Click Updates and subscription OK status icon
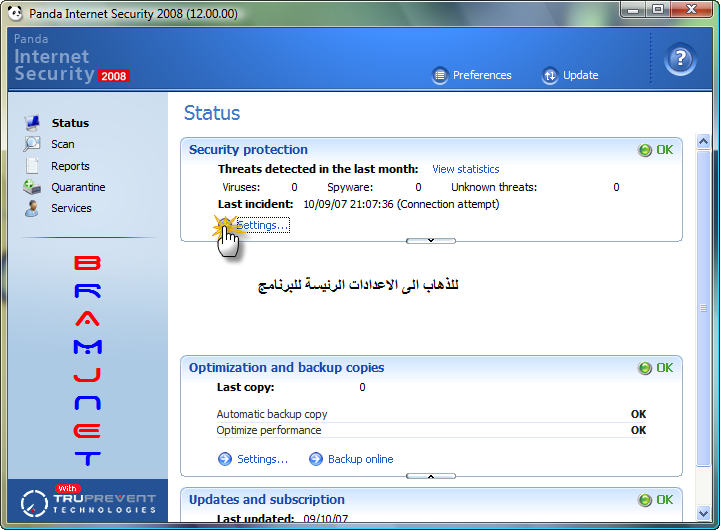 [645, 500]
